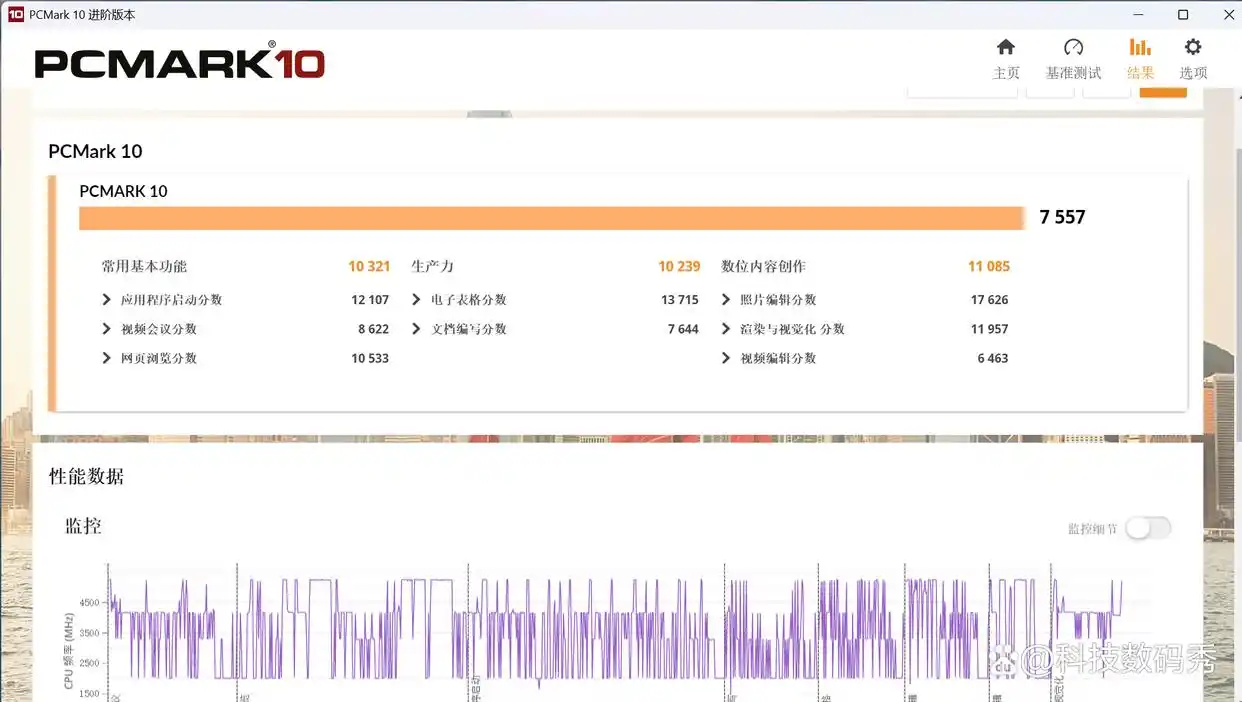Screen dimensions: 1242x702
Task: Click the PCMARK 10 logo
Action: click(178, 62)
